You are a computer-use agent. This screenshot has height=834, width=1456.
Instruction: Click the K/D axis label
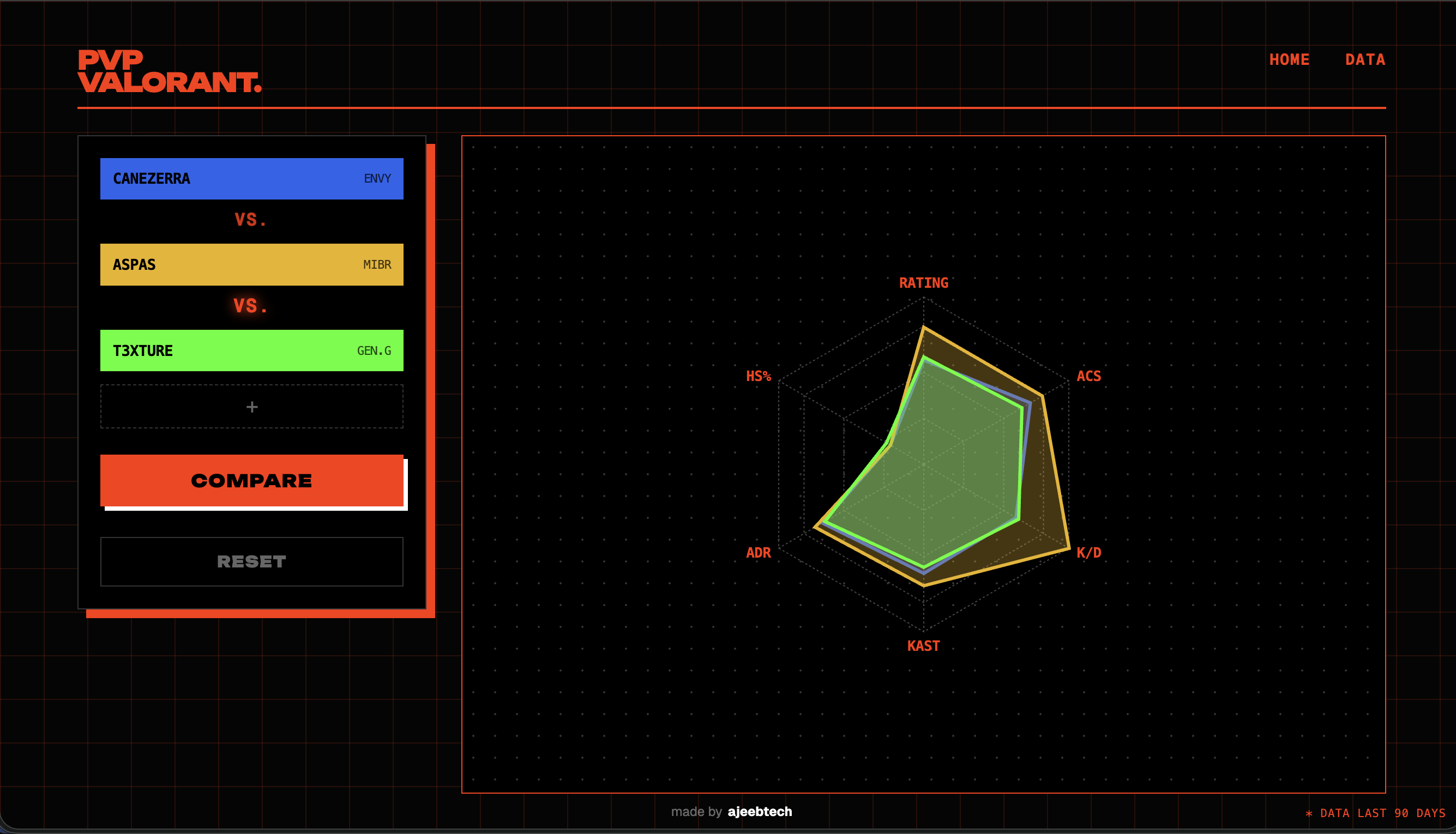pos(1088,553)
